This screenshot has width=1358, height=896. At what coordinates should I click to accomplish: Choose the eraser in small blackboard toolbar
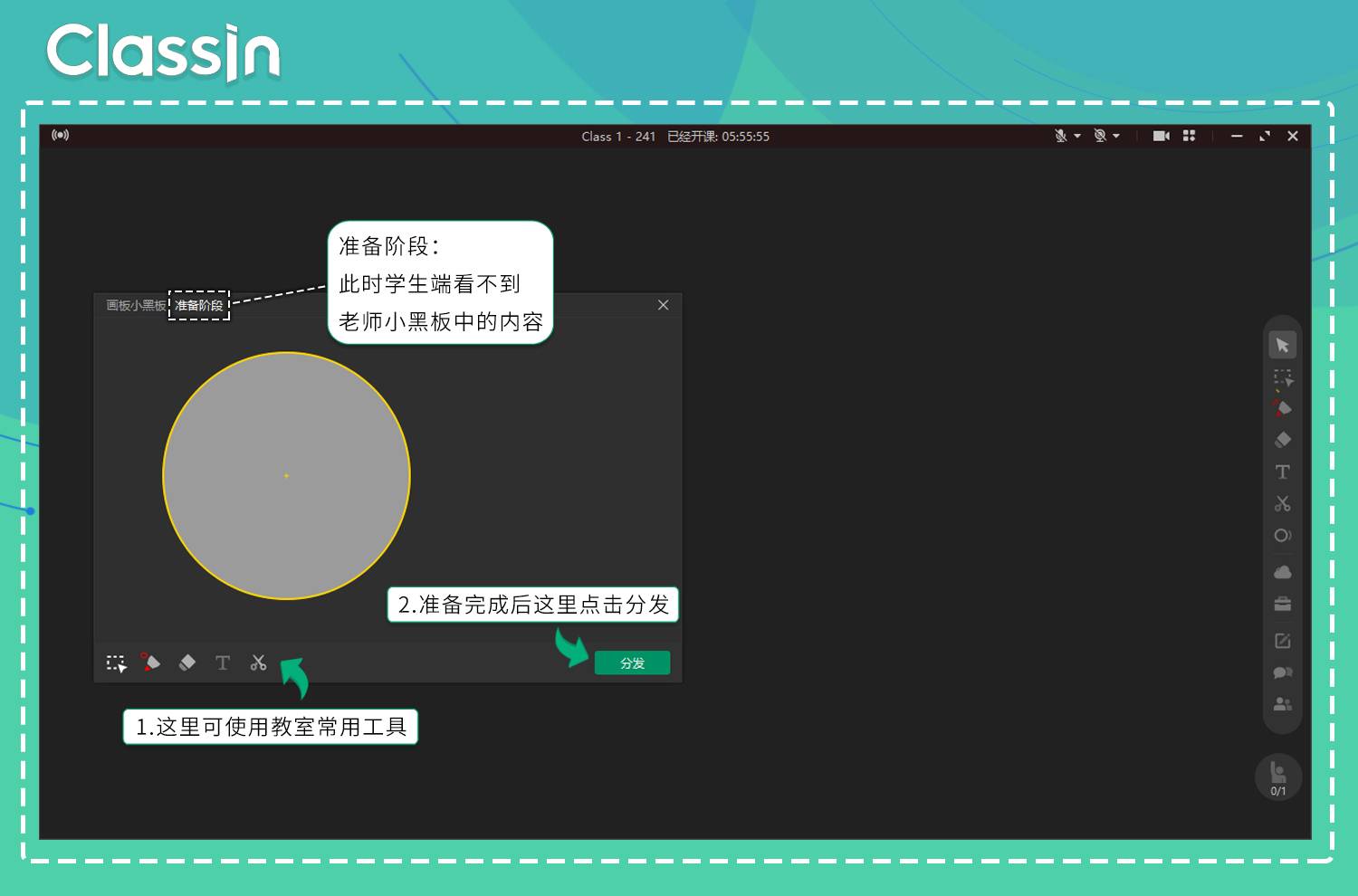pos(186,662)
